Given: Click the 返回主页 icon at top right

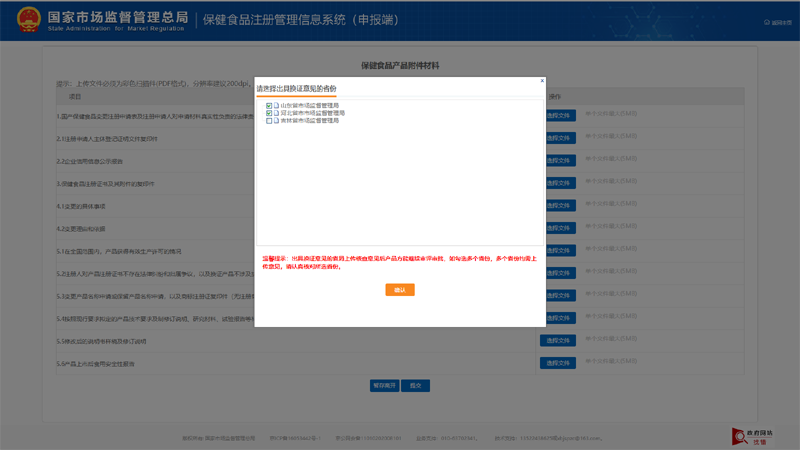Looking at the screenshot, I should click(767, 22).
